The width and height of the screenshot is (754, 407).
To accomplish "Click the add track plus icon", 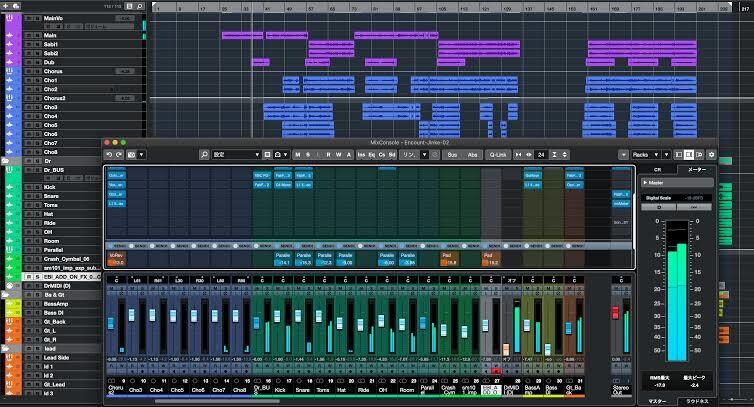I will (7, 6).
